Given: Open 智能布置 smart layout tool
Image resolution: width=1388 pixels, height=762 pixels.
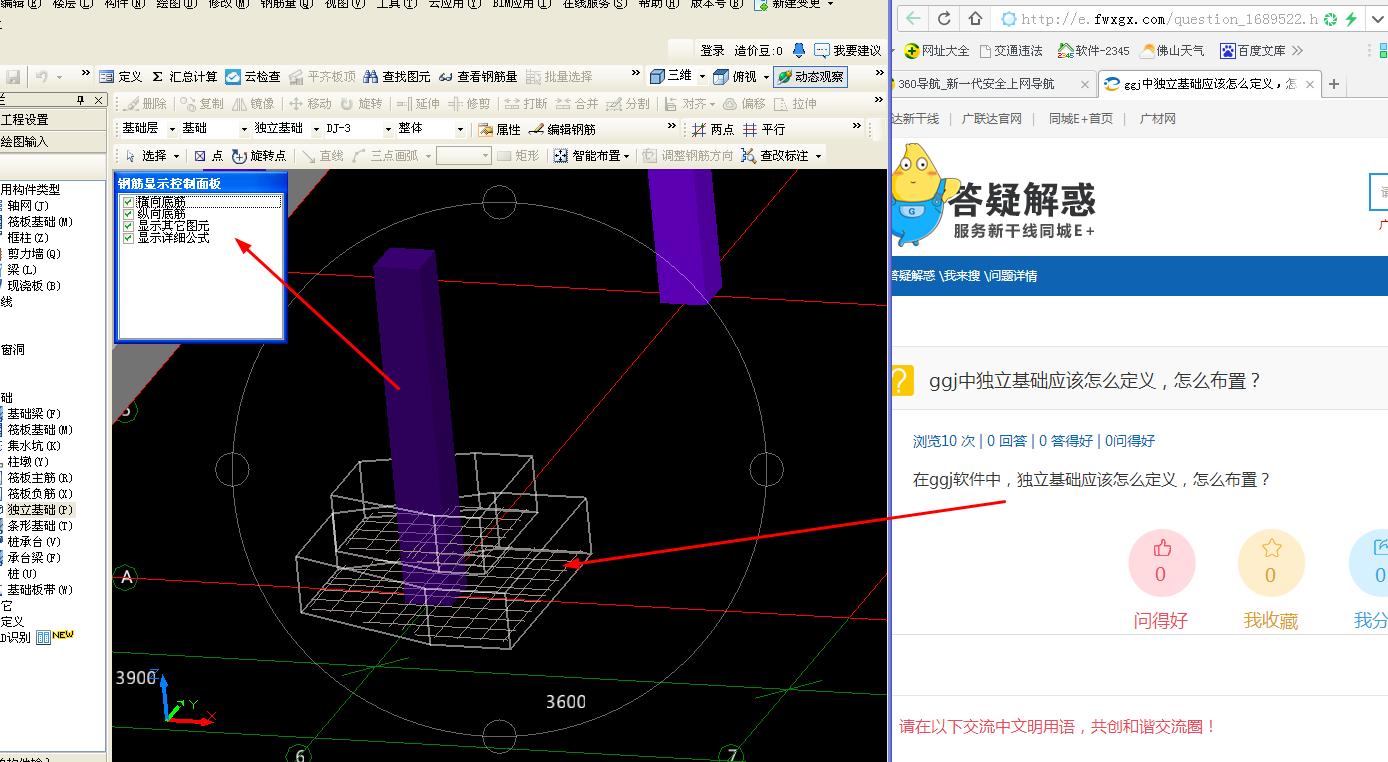Looking at the screenshot, I should click(588, 155).
